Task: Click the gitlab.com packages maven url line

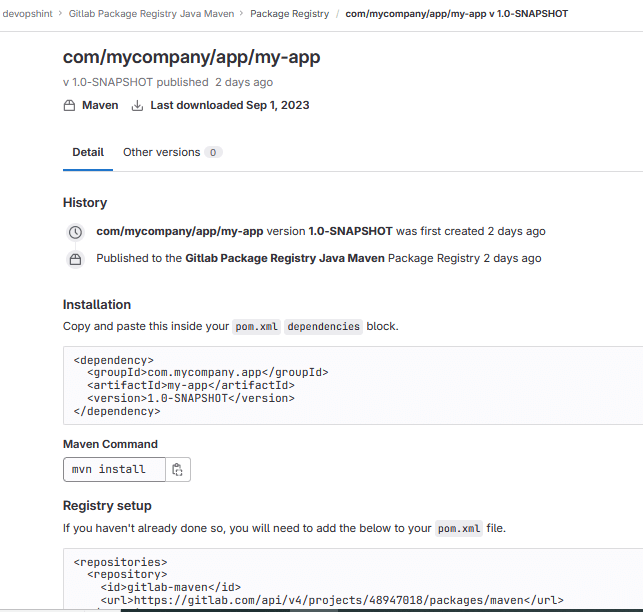Action: pos(332,601)
